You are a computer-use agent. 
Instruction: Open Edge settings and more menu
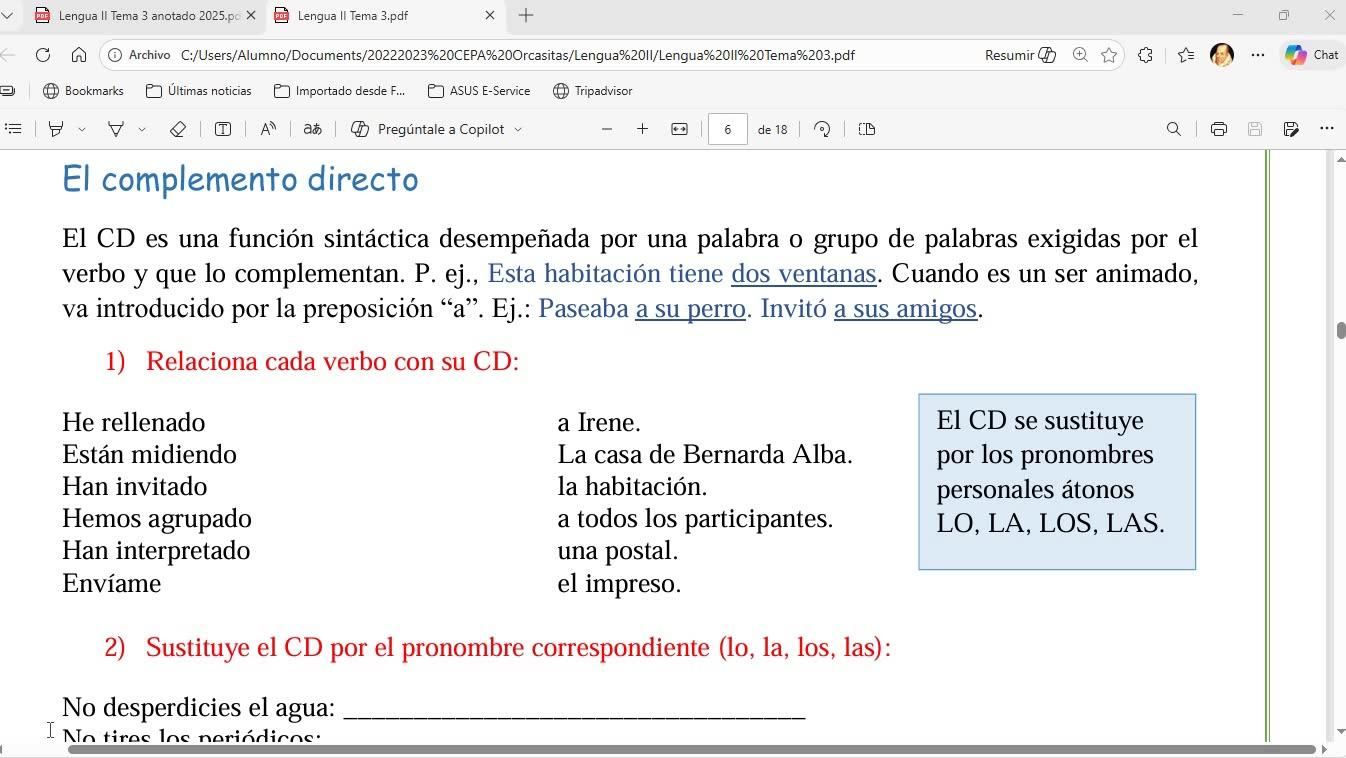[1258, 55]
